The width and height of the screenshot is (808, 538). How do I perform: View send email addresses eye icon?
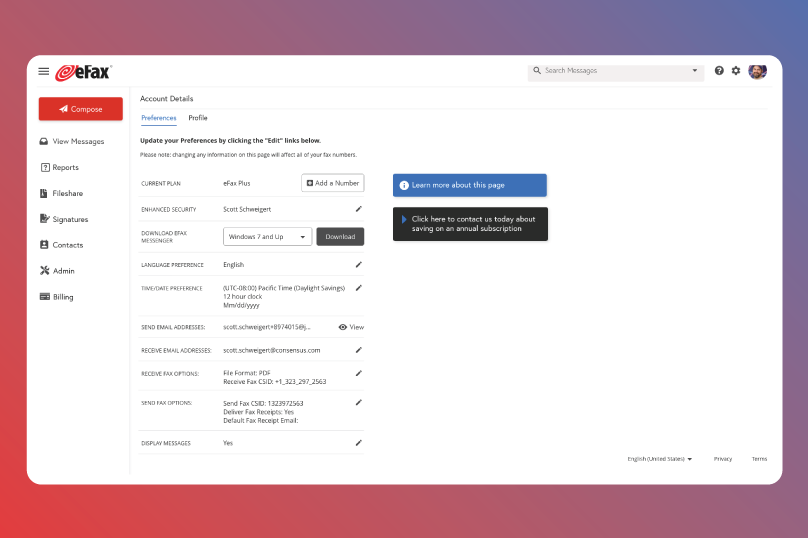point(343,327)
